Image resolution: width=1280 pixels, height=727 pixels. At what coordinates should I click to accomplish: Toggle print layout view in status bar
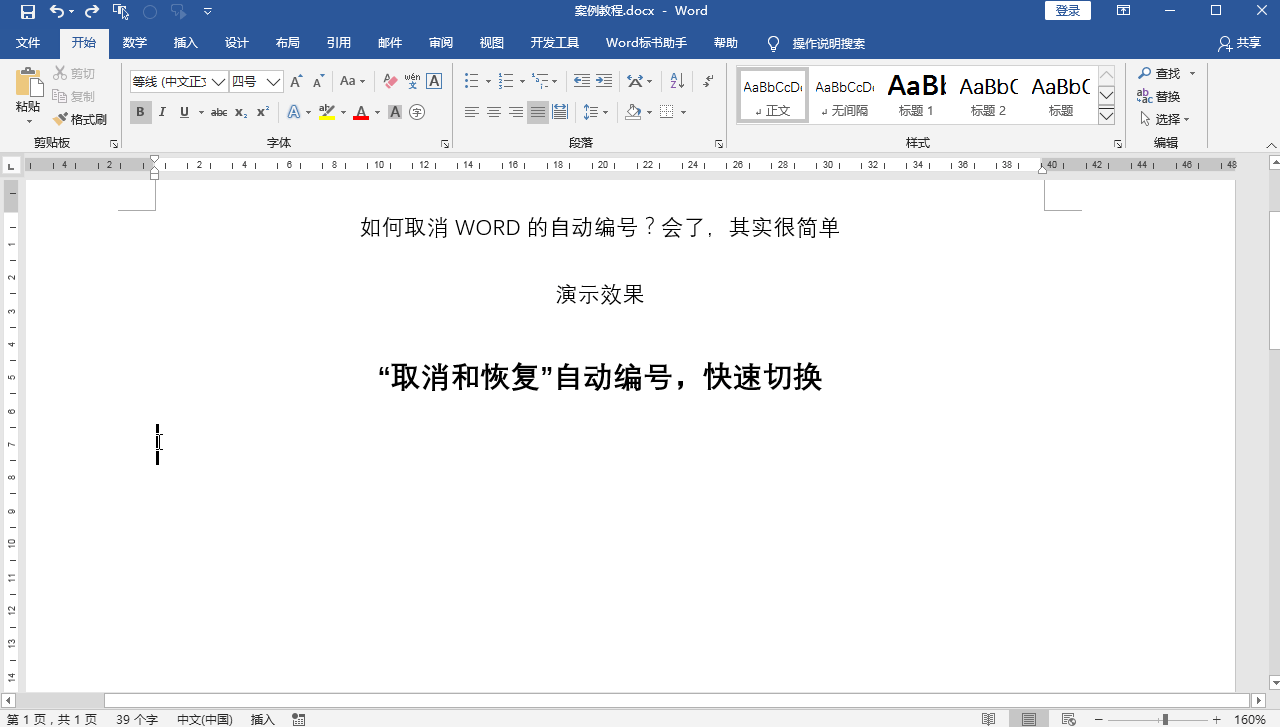[x=1028, y=719]
